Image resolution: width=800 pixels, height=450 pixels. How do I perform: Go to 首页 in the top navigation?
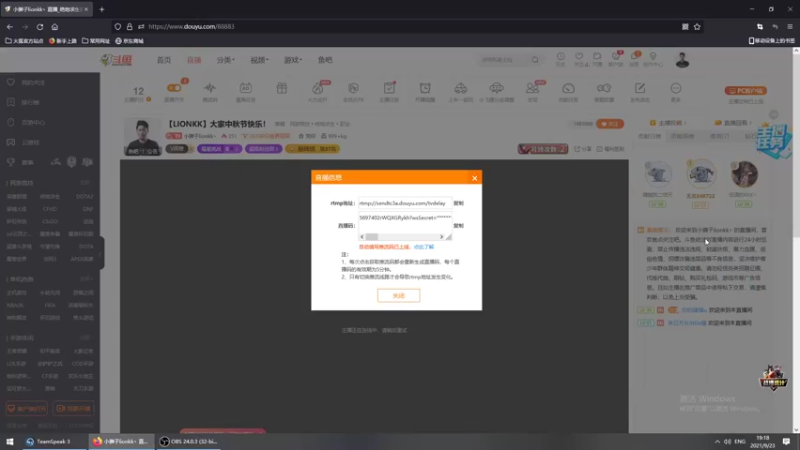[x=164, y=60]
